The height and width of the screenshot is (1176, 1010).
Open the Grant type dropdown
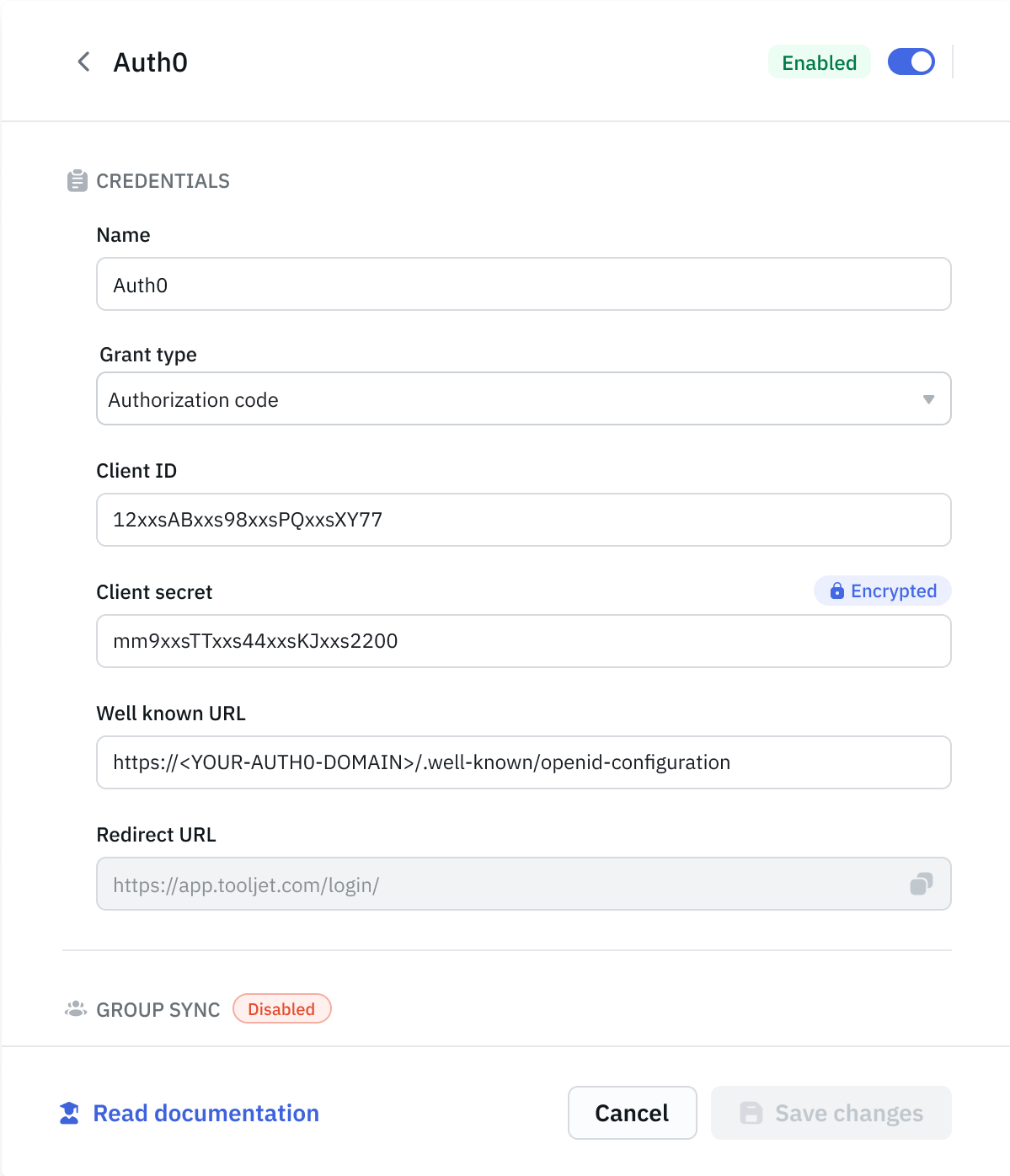pos(523,398)
